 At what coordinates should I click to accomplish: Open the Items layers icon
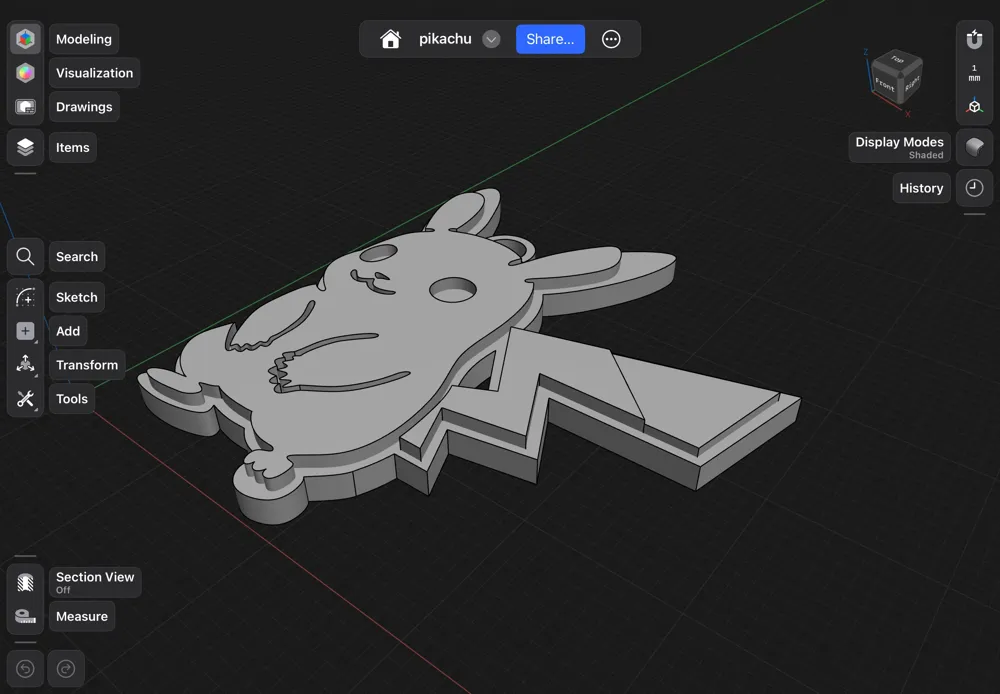pos(25,146)
